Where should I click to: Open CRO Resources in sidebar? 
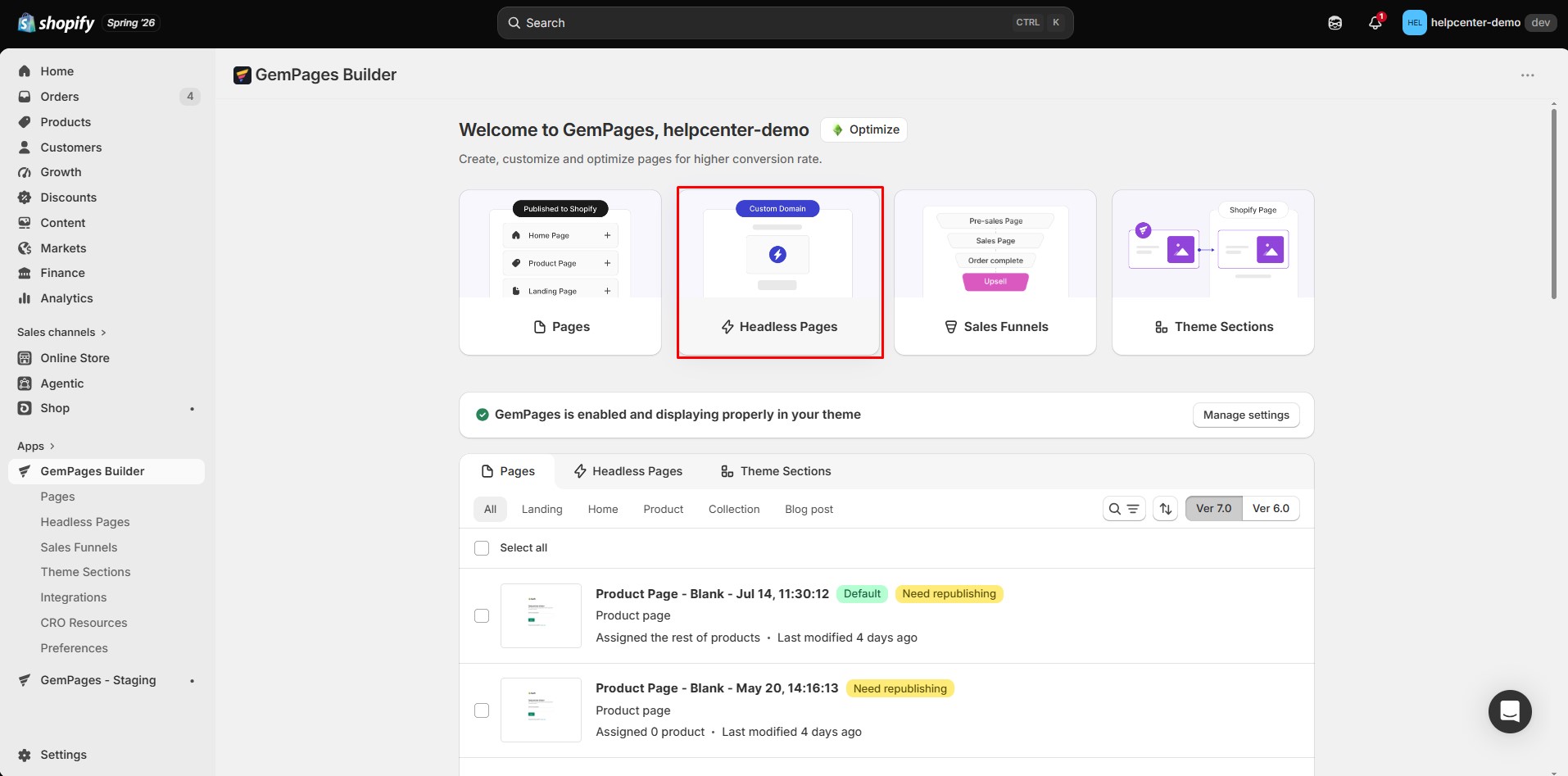point(84,623)
